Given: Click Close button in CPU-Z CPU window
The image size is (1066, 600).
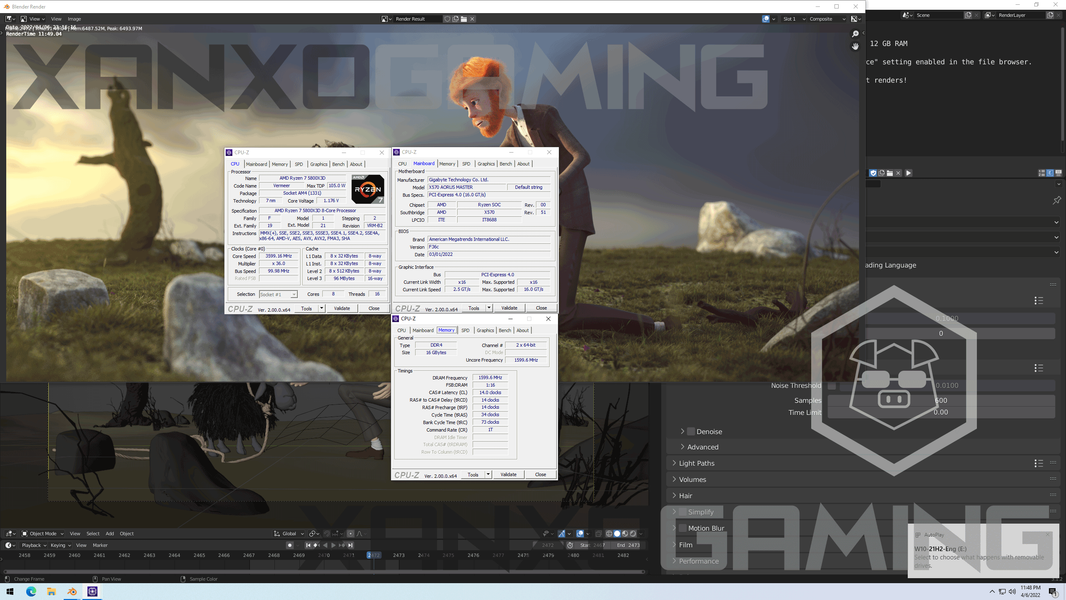Looking at the screenshot, I should (x=374, y=308).
